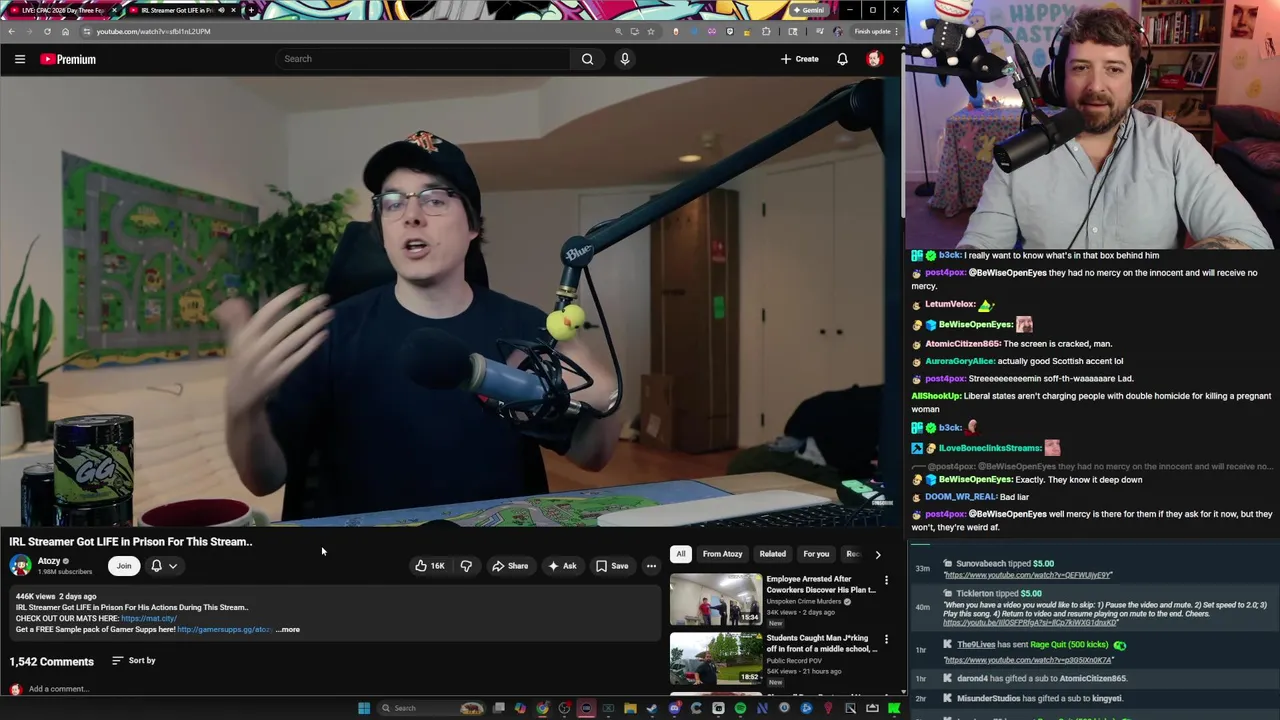Save the video to a playlist

[x=612, y=566]
